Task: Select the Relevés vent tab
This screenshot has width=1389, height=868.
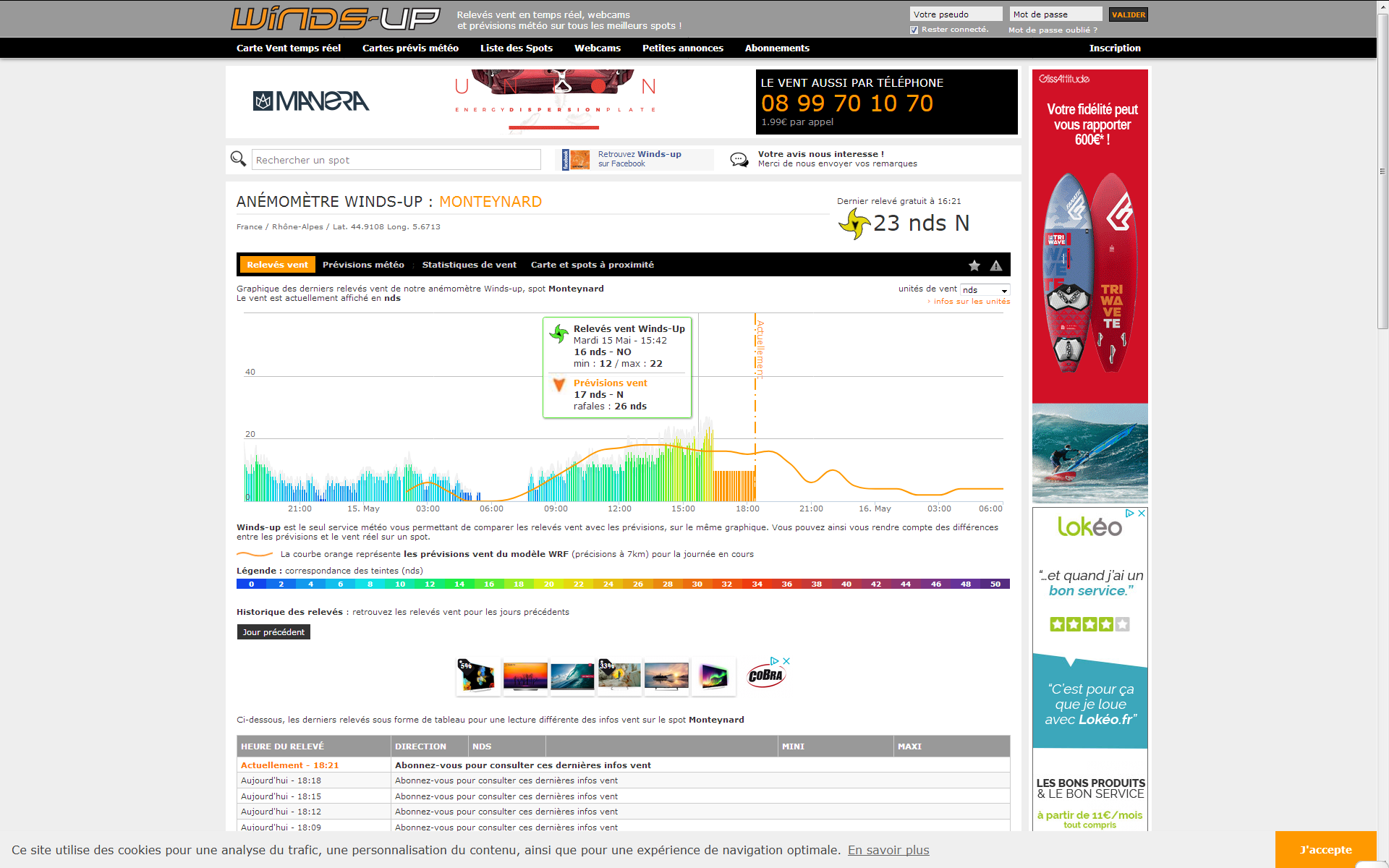Action: tap(277, 265)
